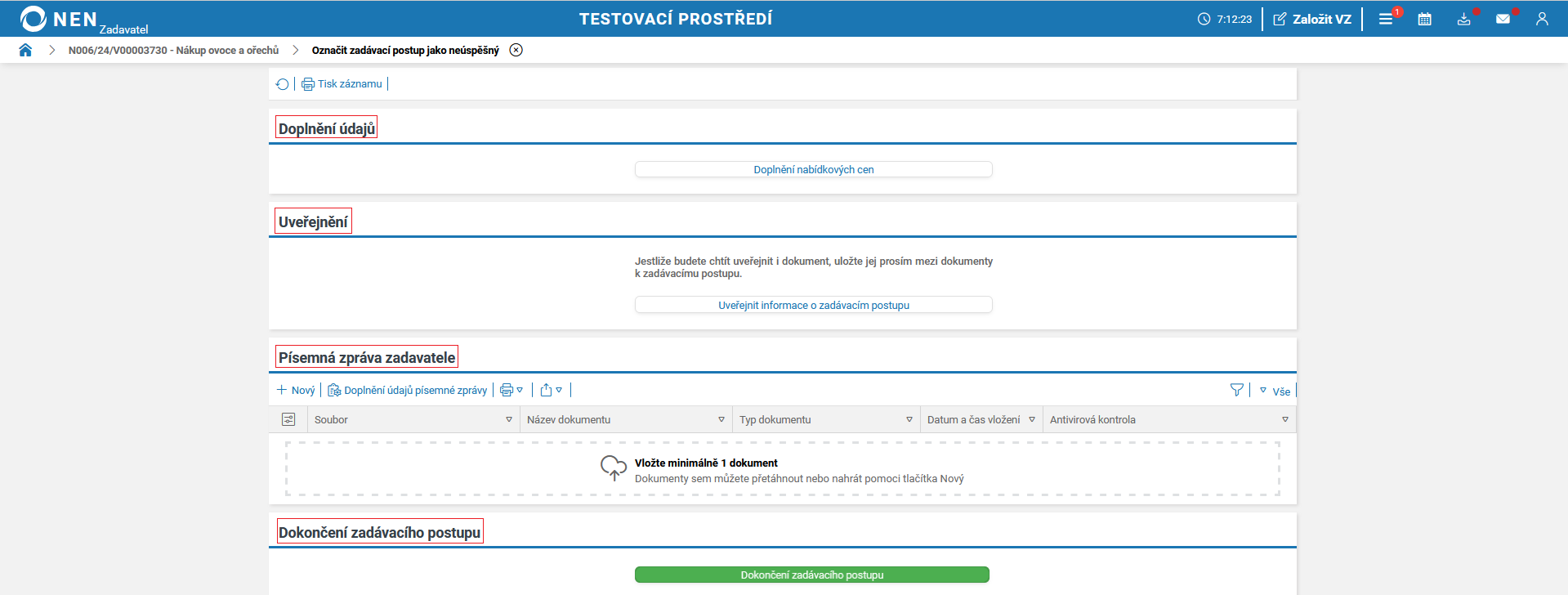
Task: Expand the Datum a čas vložení filter arrow
Action: pyautogui.click(x=1032, y=419)
